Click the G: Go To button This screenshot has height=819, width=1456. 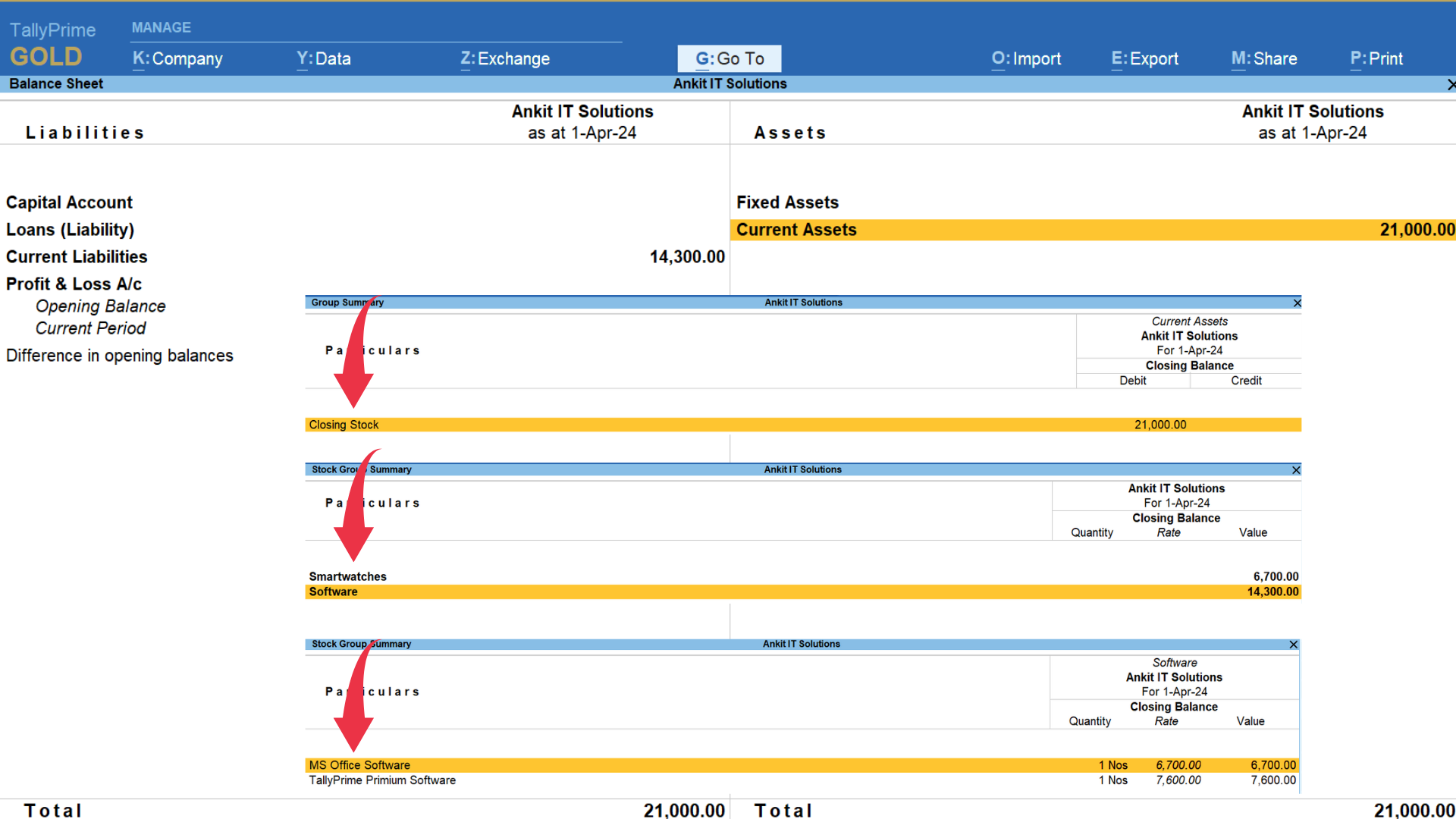coord(730,58)
